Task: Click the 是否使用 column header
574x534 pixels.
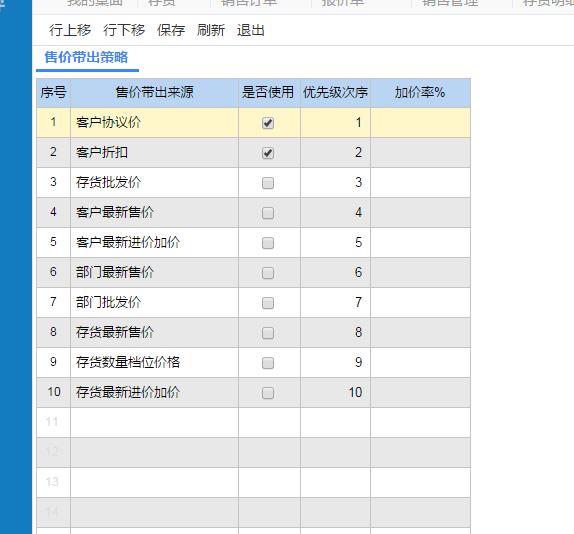Action: [x=269, y=93]
